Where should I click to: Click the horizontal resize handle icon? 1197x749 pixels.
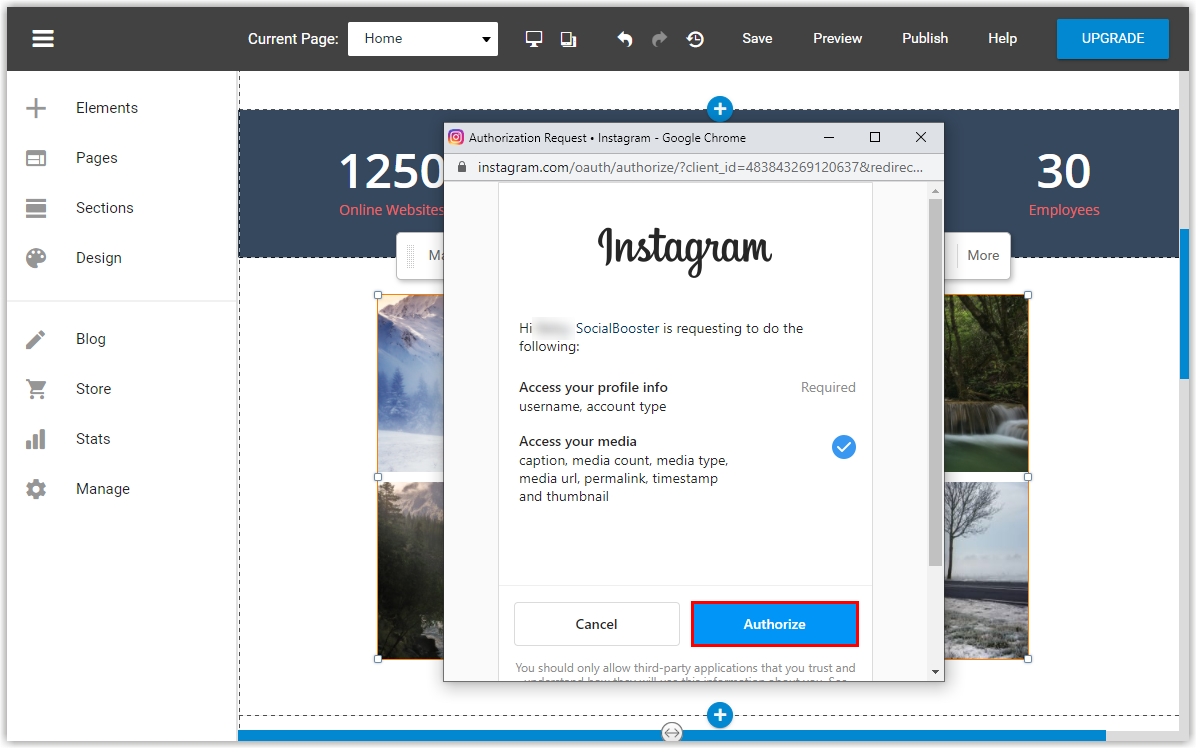672,733
